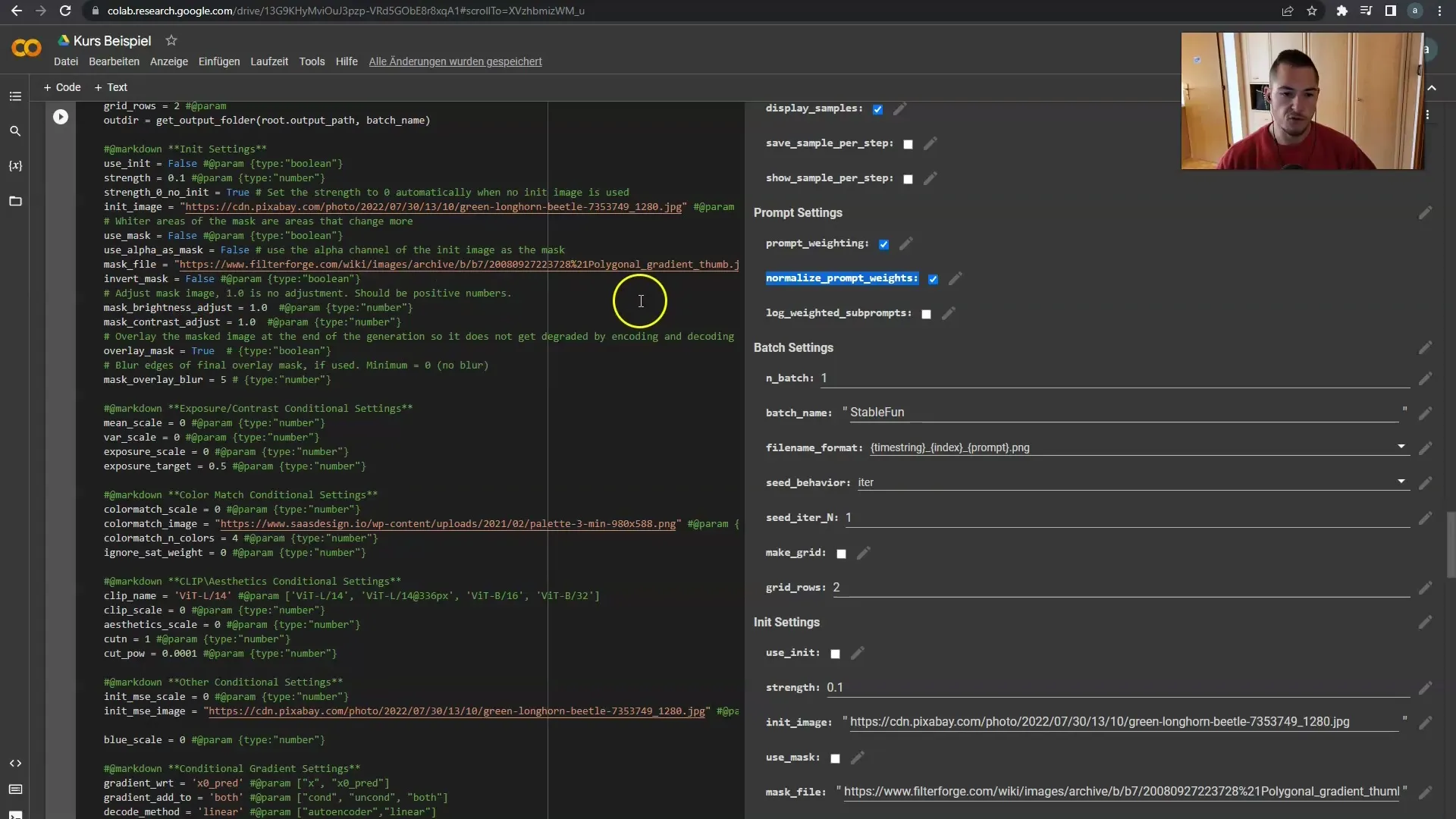This screenshot has width=1456, height=819.
Task: Open the Tools menu
Action: [312, 61]
